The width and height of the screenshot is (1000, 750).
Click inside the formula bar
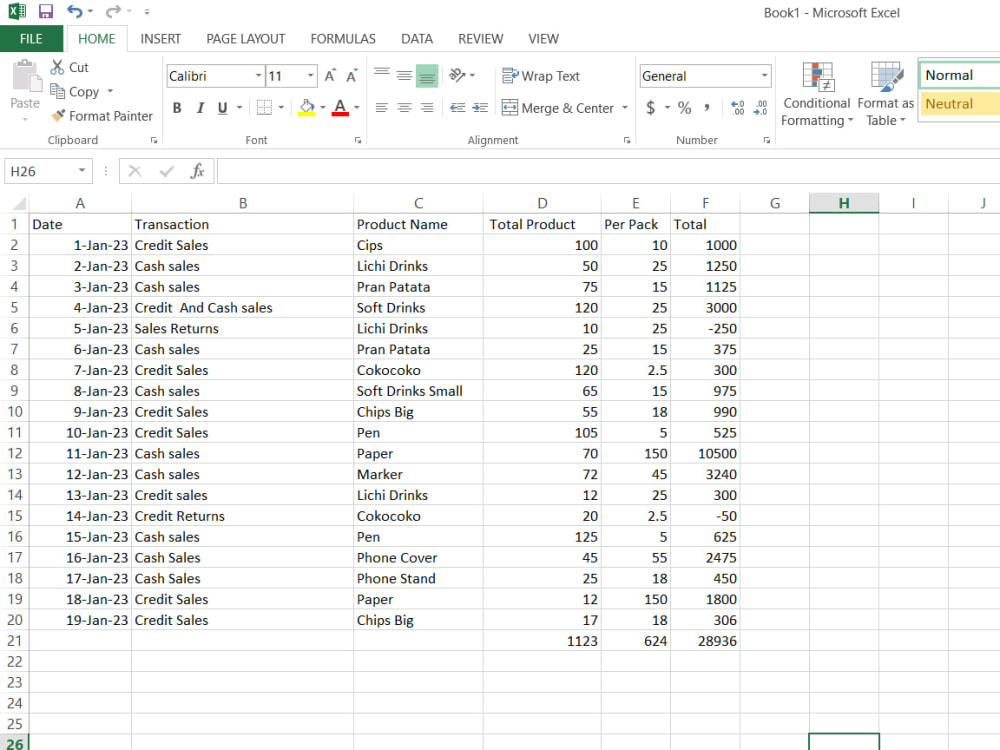tap(608, 171)
